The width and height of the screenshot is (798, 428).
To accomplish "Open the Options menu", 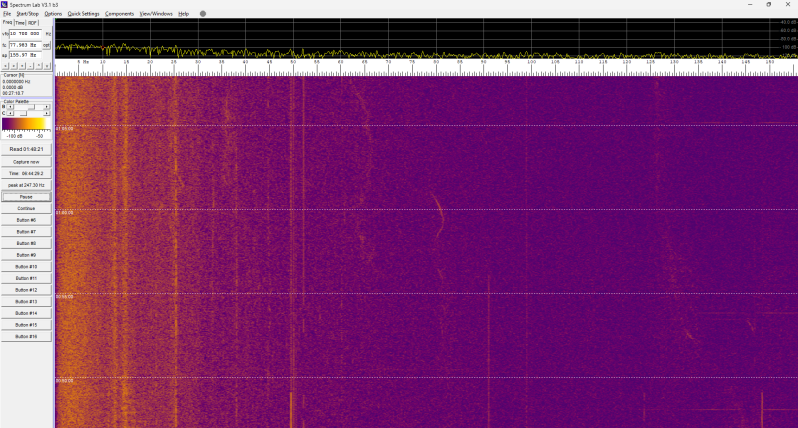I will click(53, 14).
